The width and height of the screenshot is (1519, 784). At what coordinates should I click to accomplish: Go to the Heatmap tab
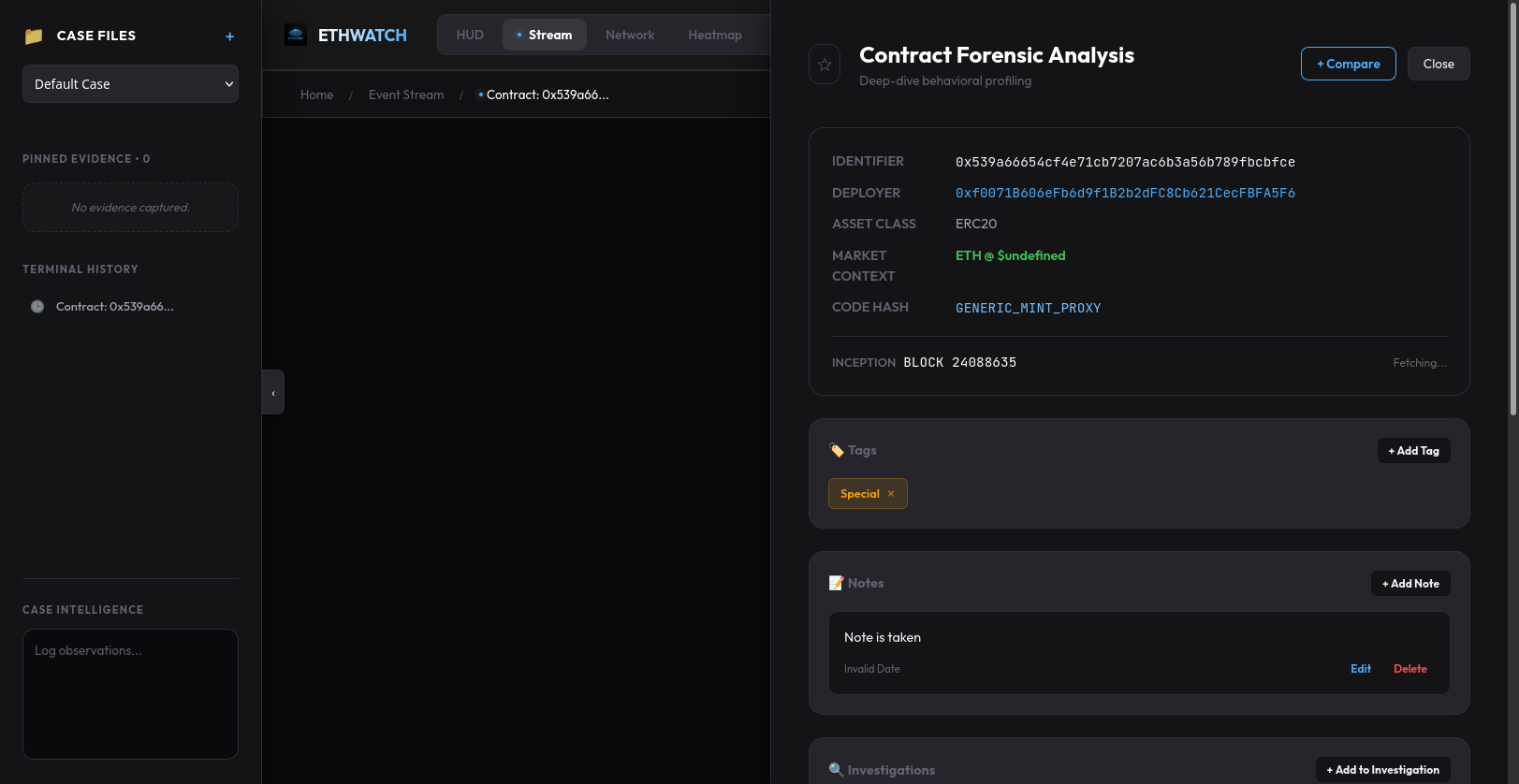click(715, 36)
